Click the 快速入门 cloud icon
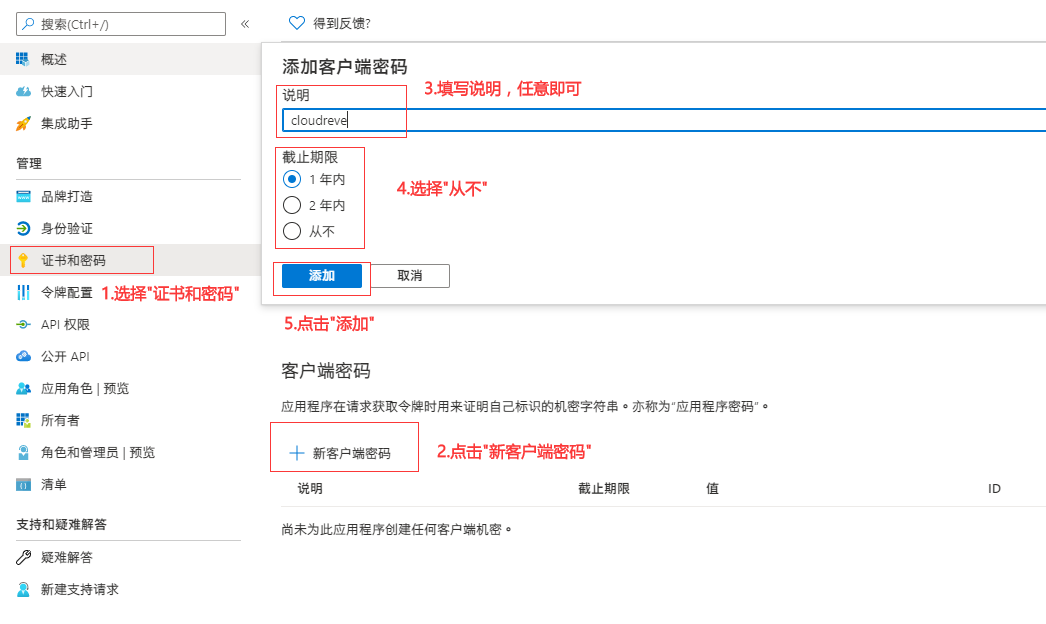This screenshot has height=624, width=1046. (23, 91)
